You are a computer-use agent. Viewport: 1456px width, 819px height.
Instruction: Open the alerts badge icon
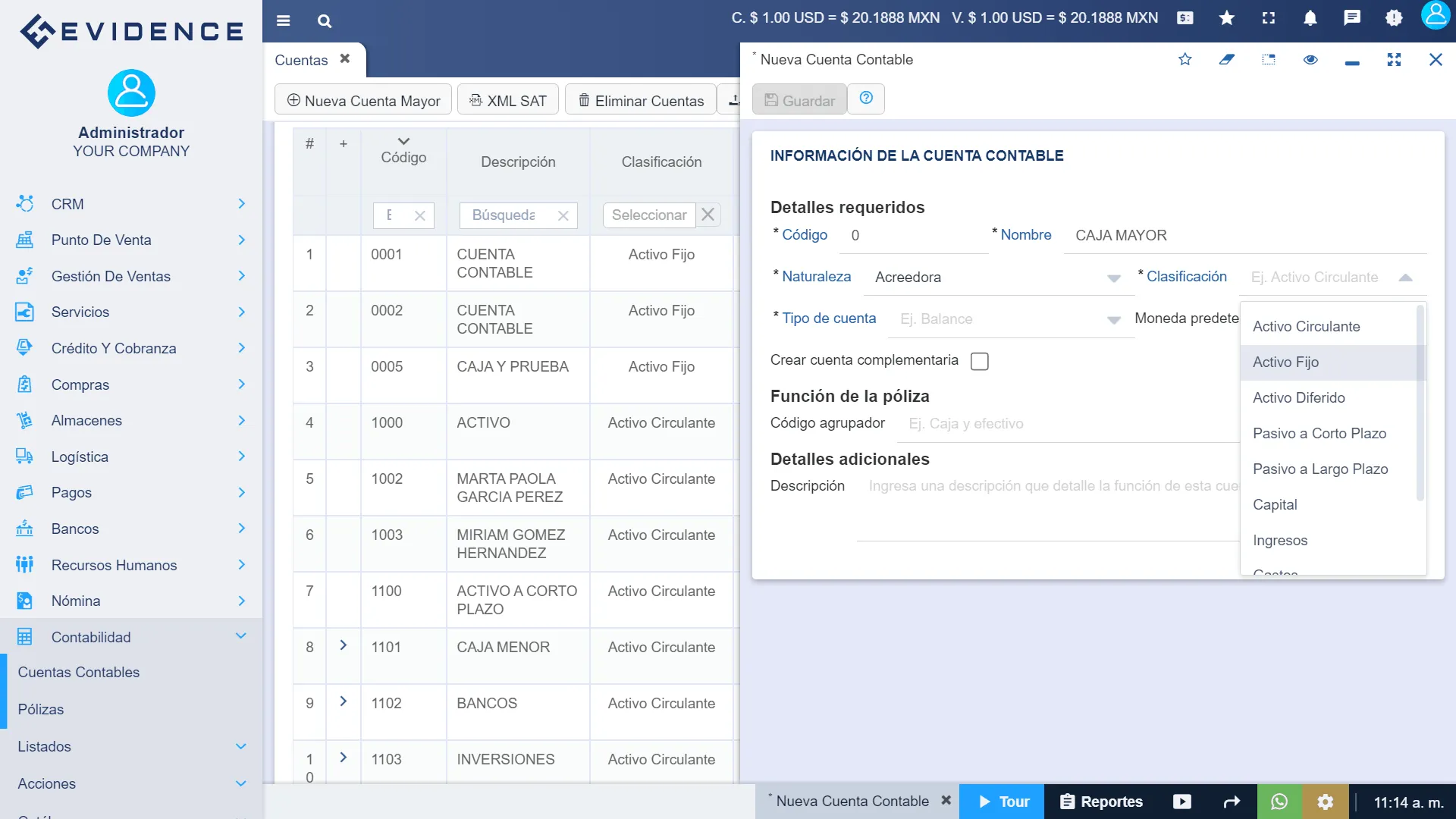1393,18
